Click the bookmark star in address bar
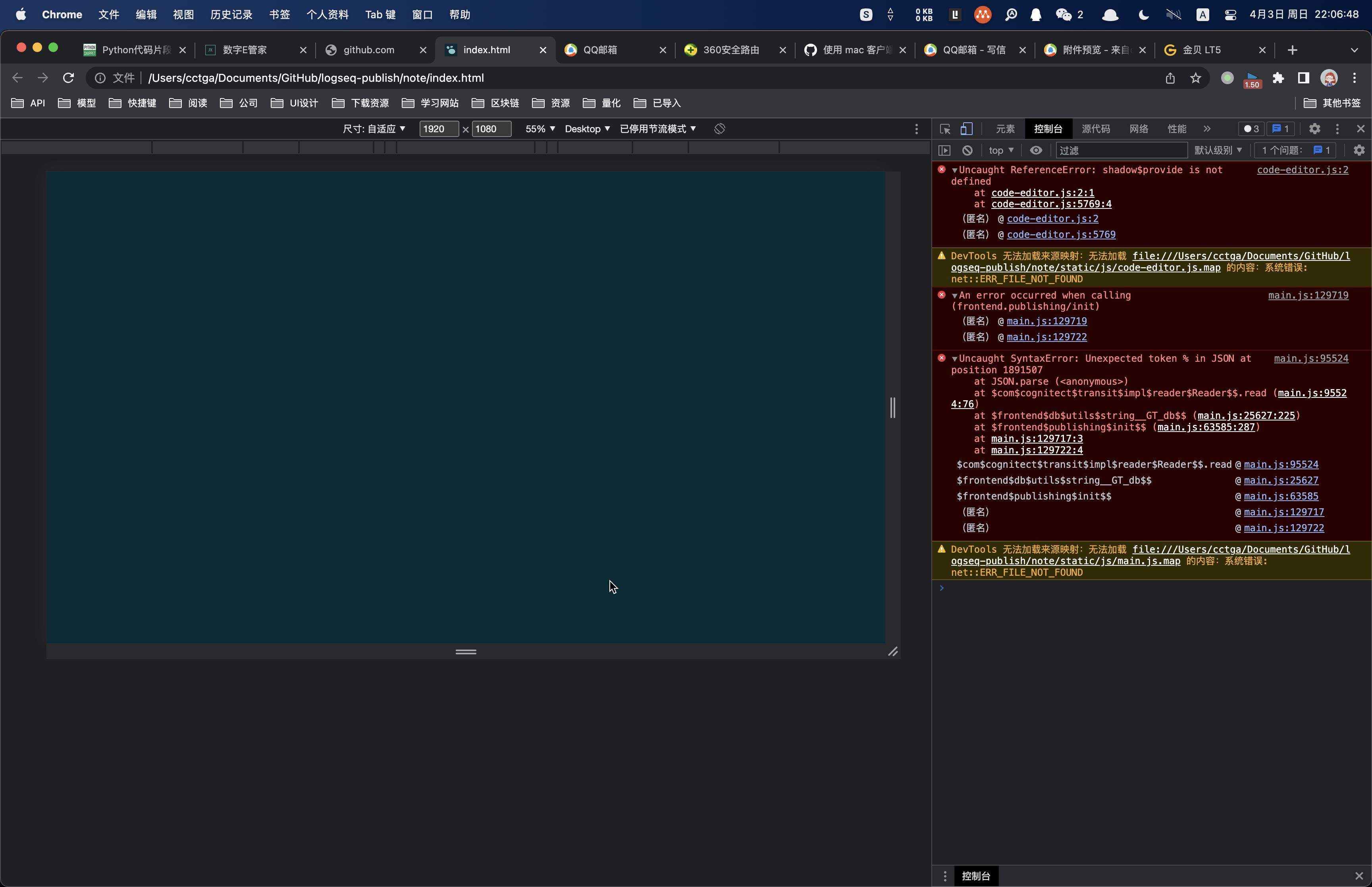 tap(1195, 78)
